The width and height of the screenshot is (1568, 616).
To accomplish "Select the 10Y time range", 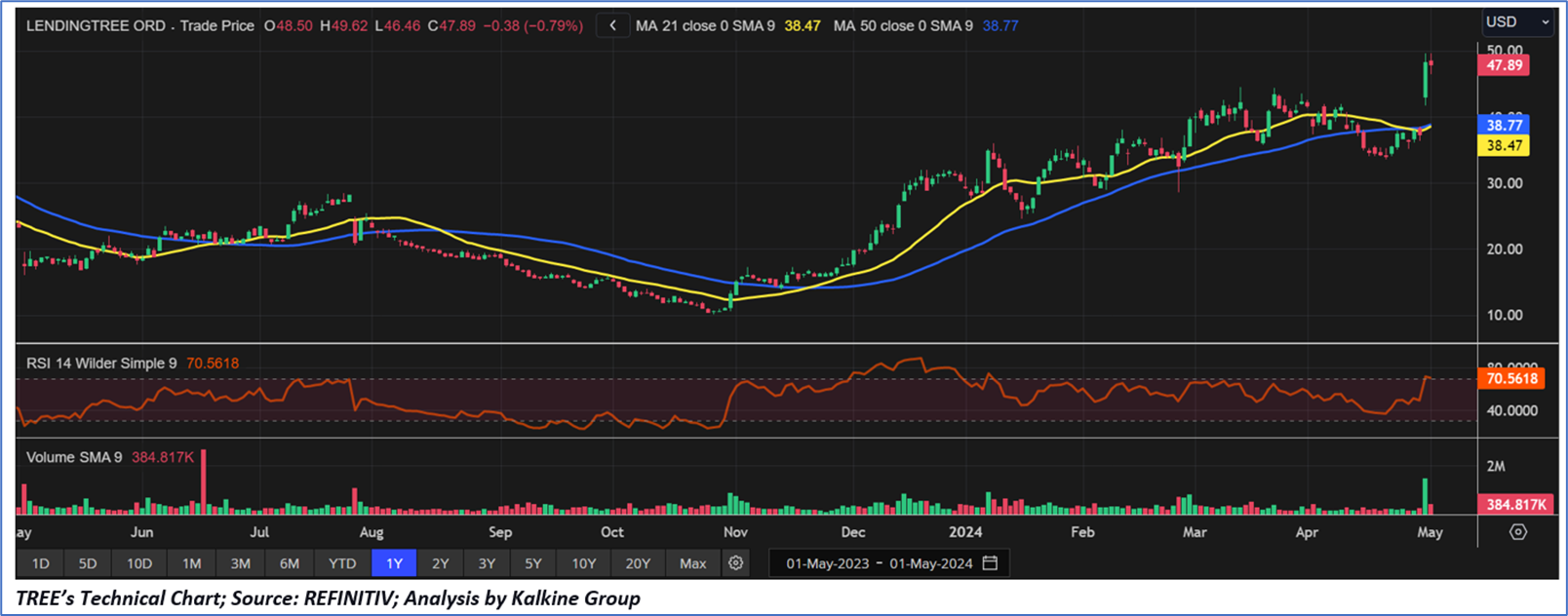I will (x=584, y=563).
